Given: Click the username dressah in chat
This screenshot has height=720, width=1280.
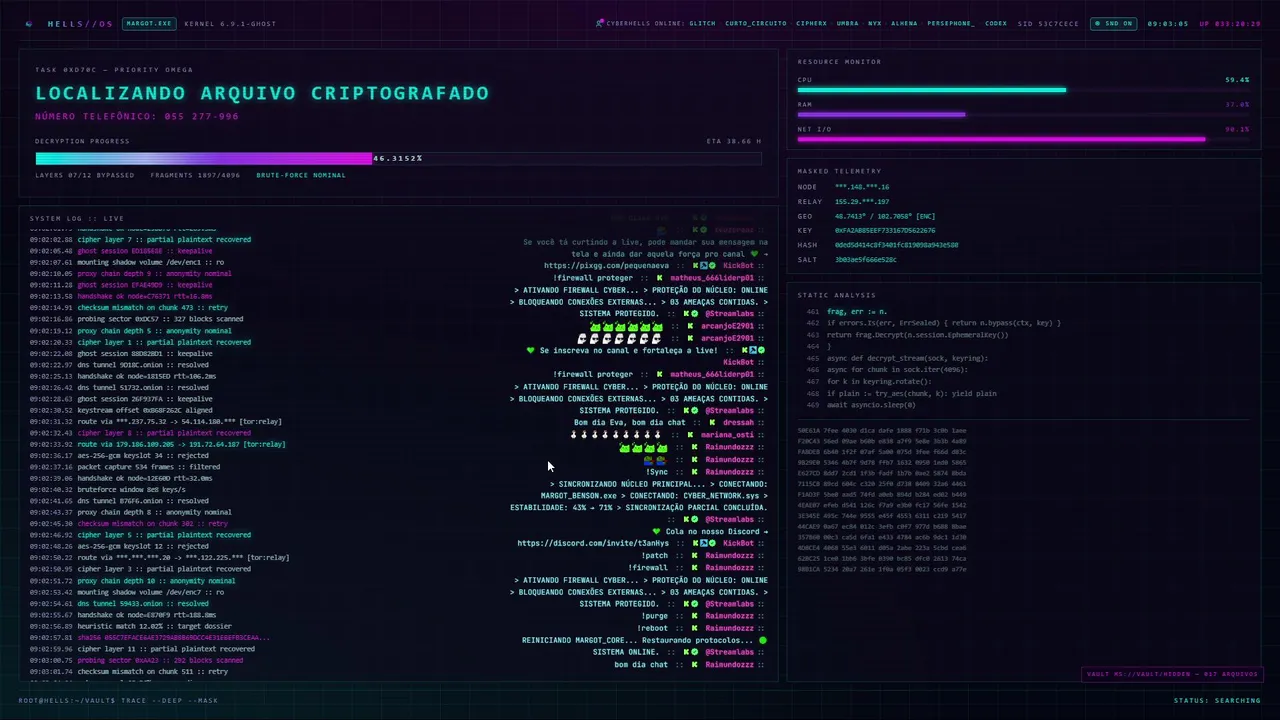Looking at the screenshot, I should (x=738, y=423).
